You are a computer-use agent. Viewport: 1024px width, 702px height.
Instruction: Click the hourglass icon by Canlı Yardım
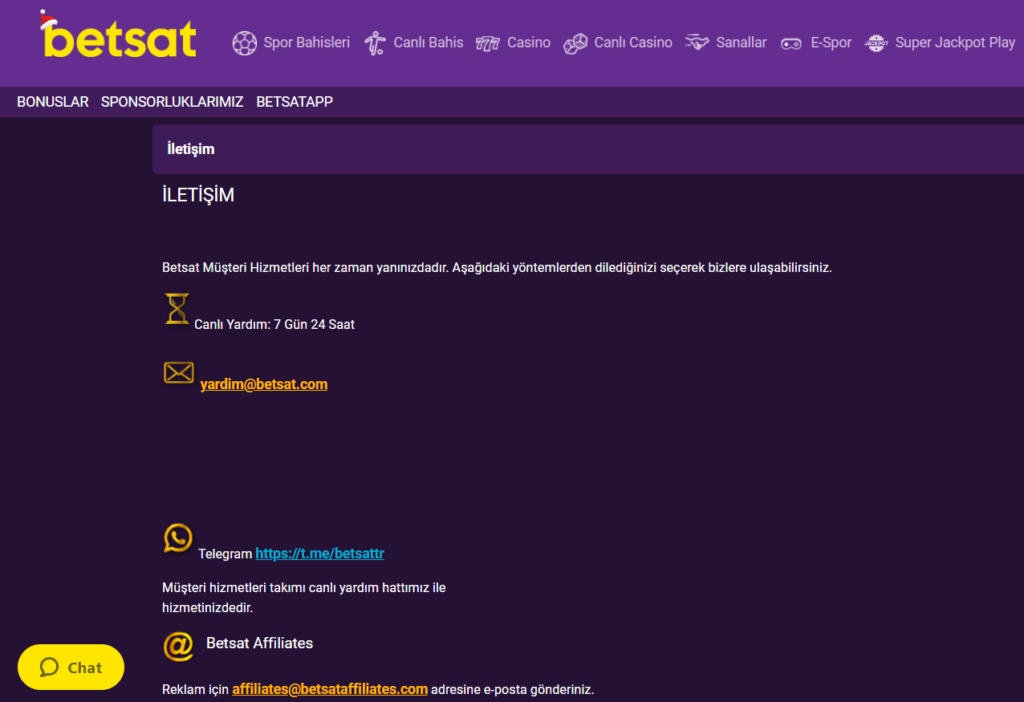(x=177, y=309)
